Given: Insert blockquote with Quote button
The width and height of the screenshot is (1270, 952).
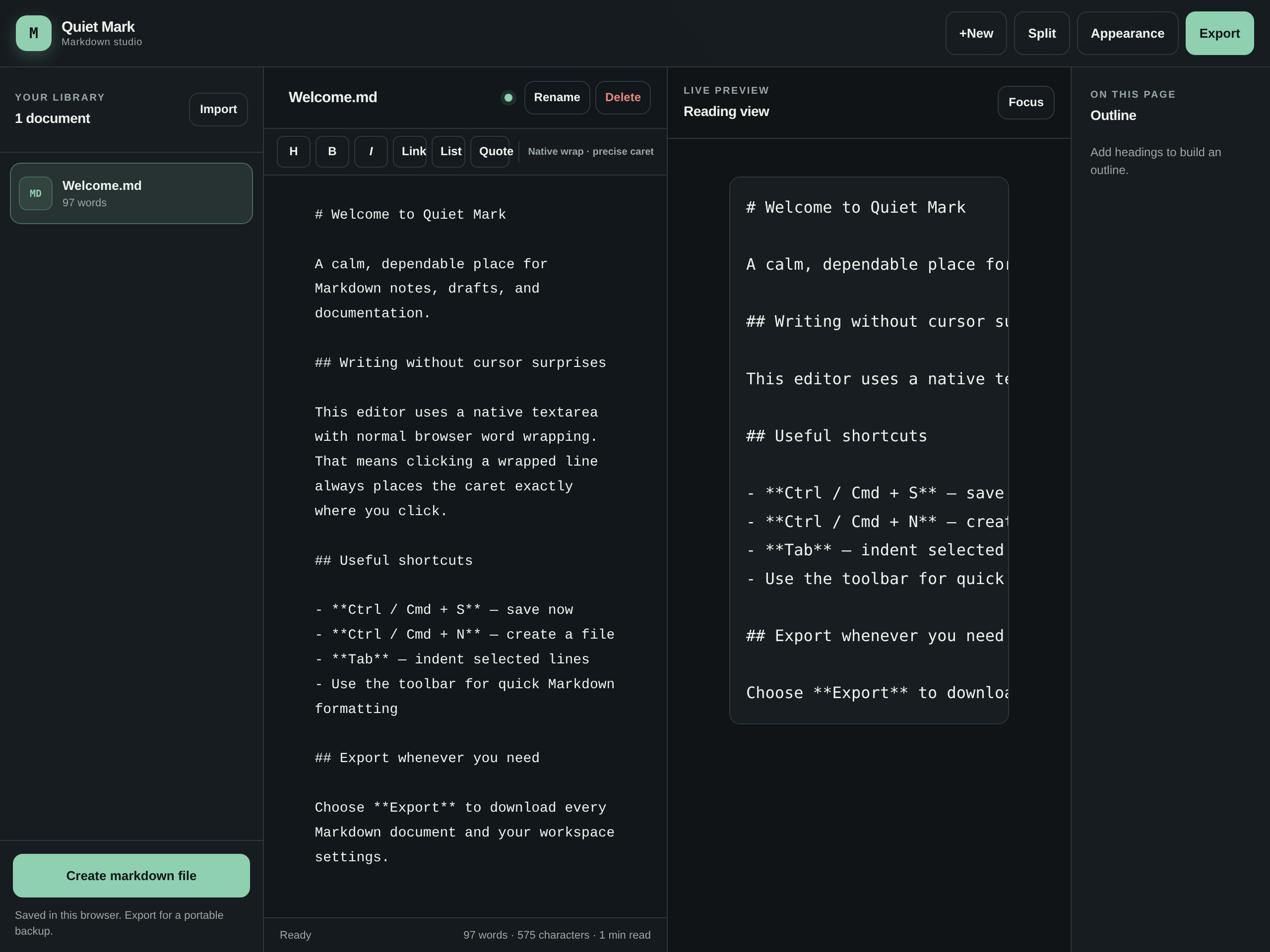Looking at the screenshot, I should click(490, 152).
